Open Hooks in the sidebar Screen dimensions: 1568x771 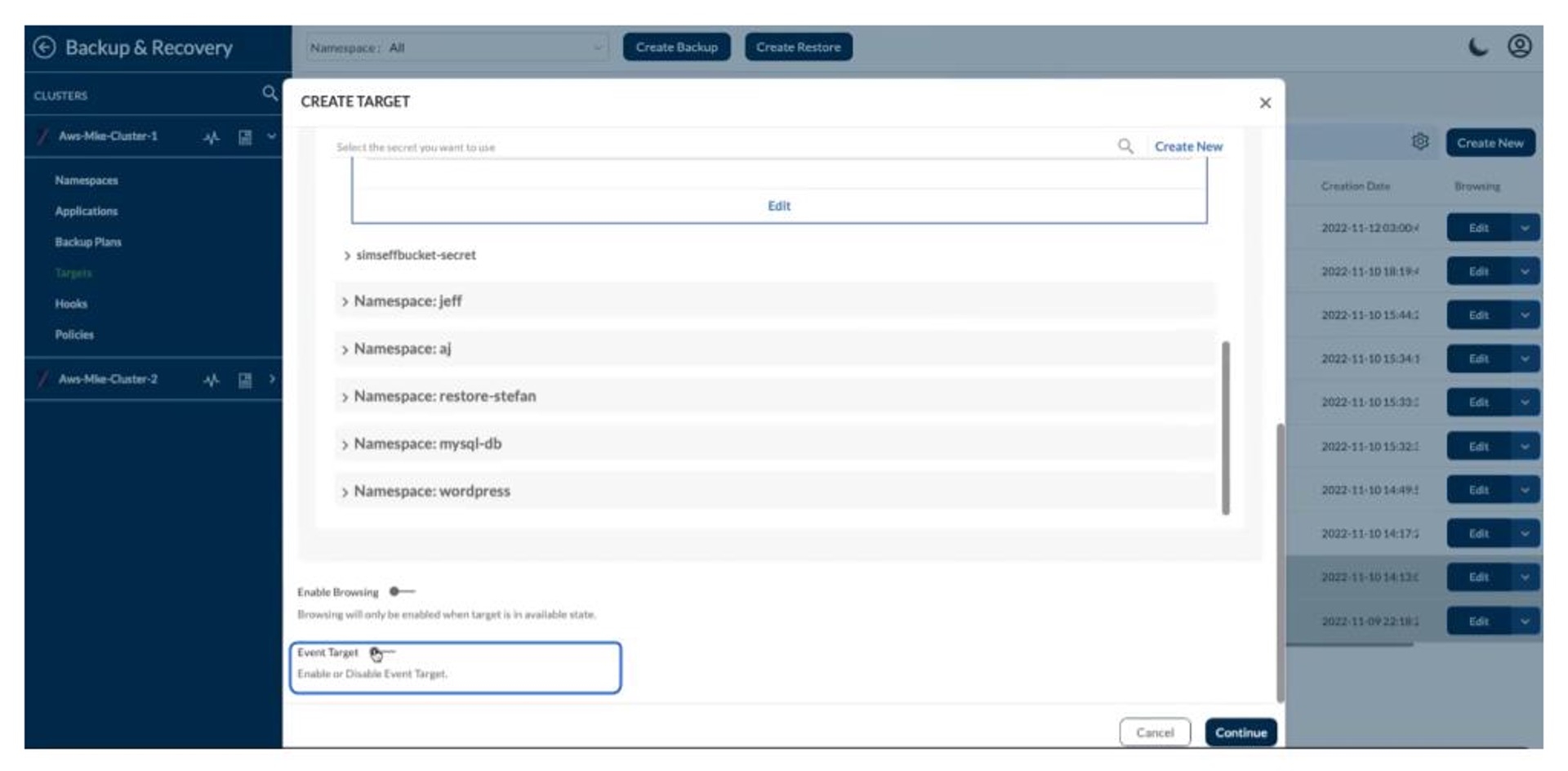click(71, 304)
